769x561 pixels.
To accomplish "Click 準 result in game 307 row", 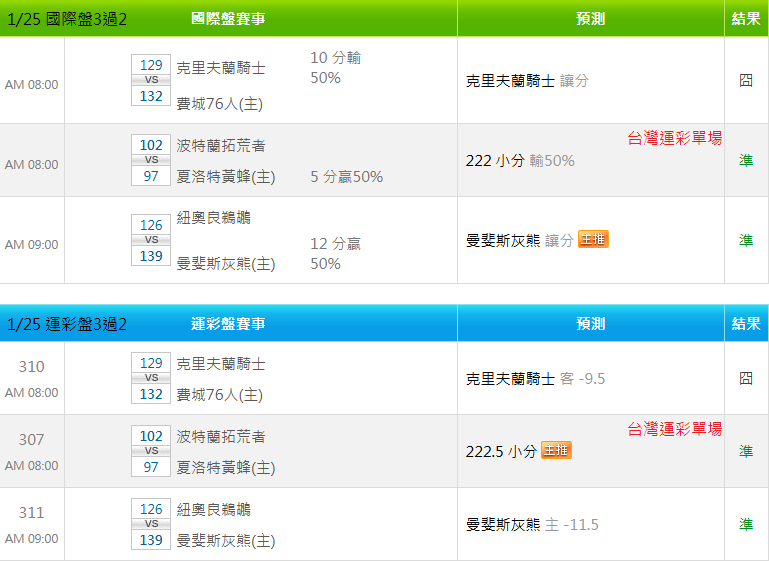I will pyautogui.click(x=746, y=451).
